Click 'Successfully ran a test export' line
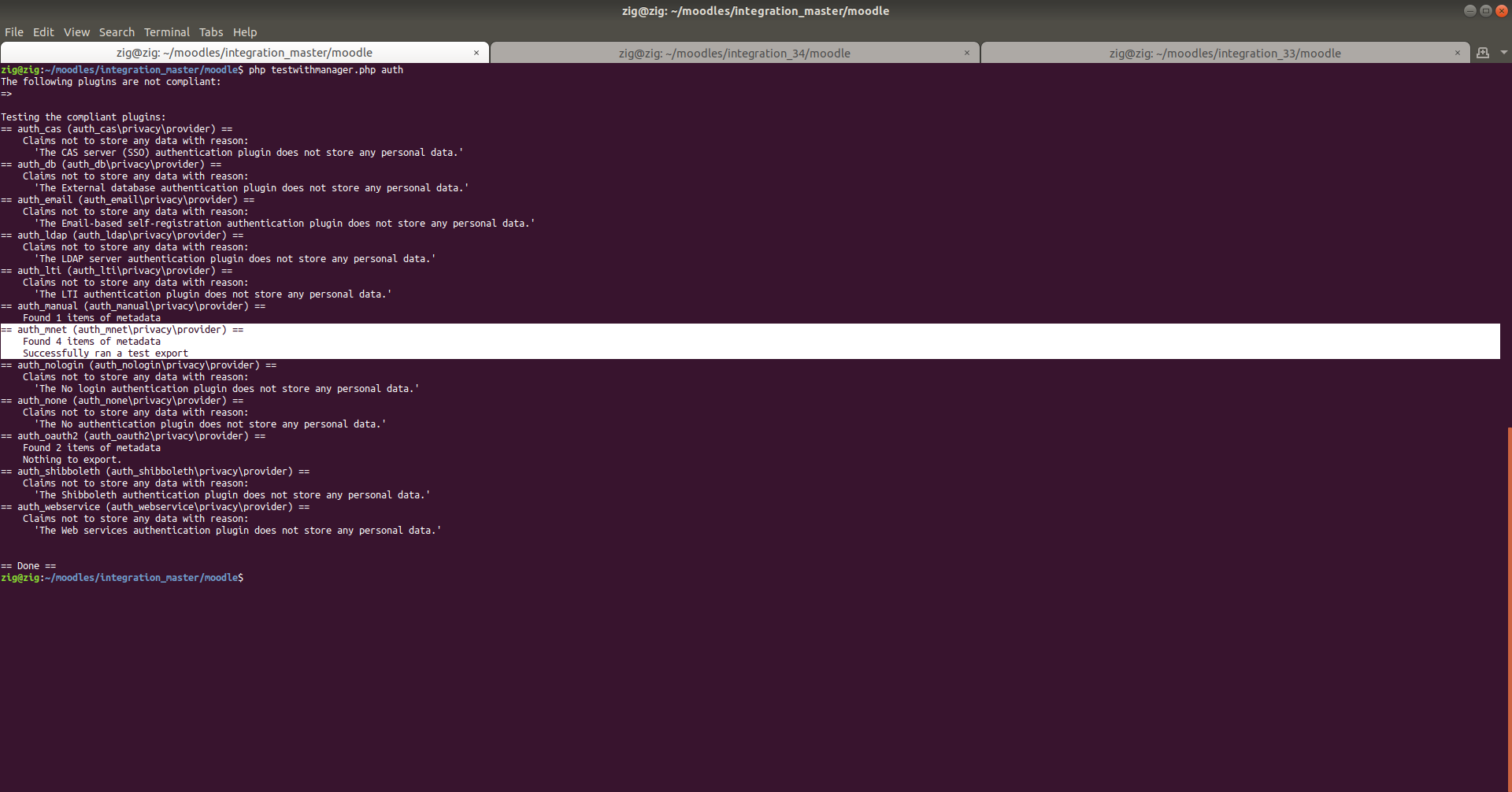This screenshot has width=1512, height=792. pyautogui.click(x=106, y=353)
